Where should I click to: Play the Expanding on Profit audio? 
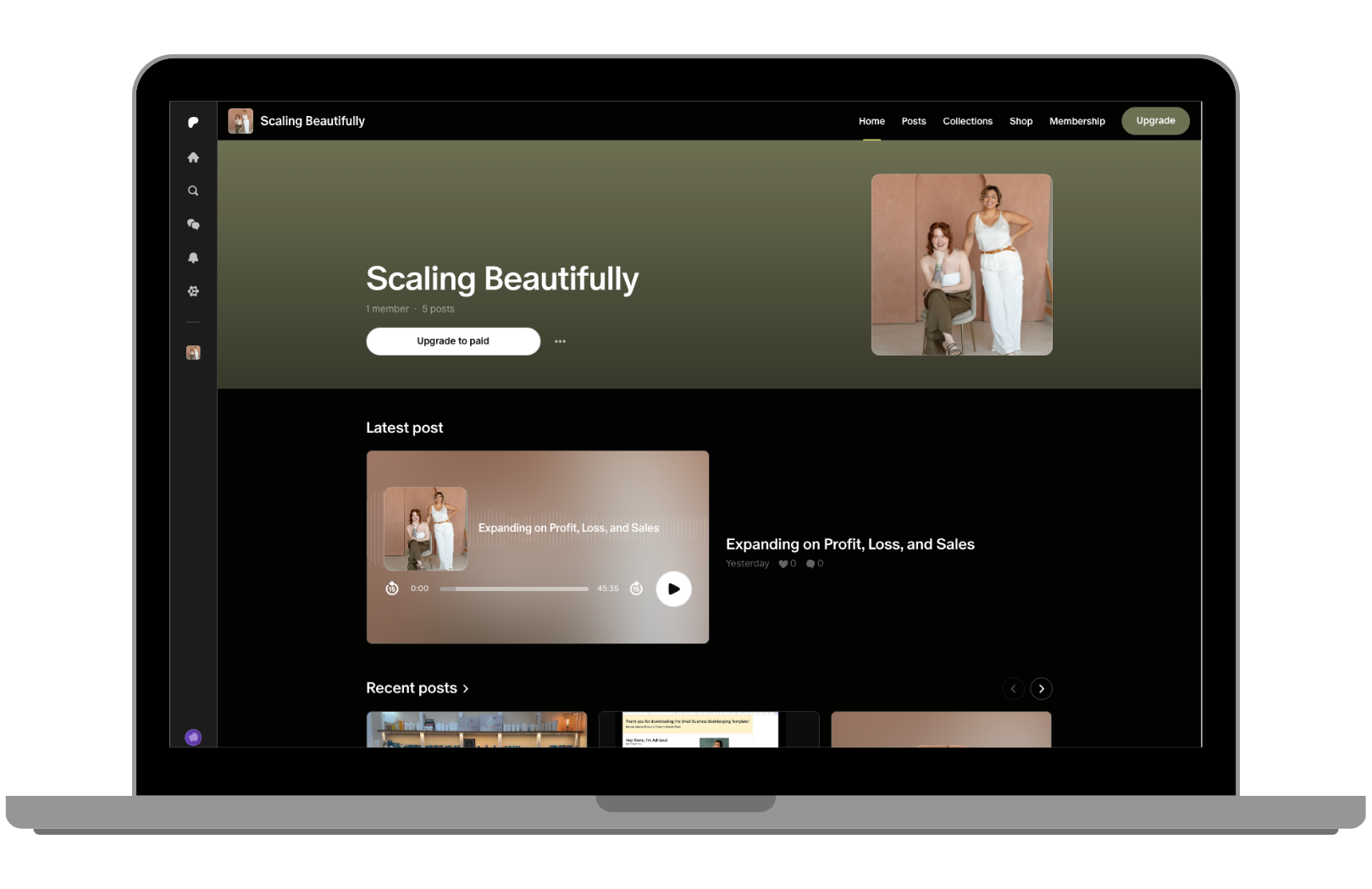(x=674, y=589)
